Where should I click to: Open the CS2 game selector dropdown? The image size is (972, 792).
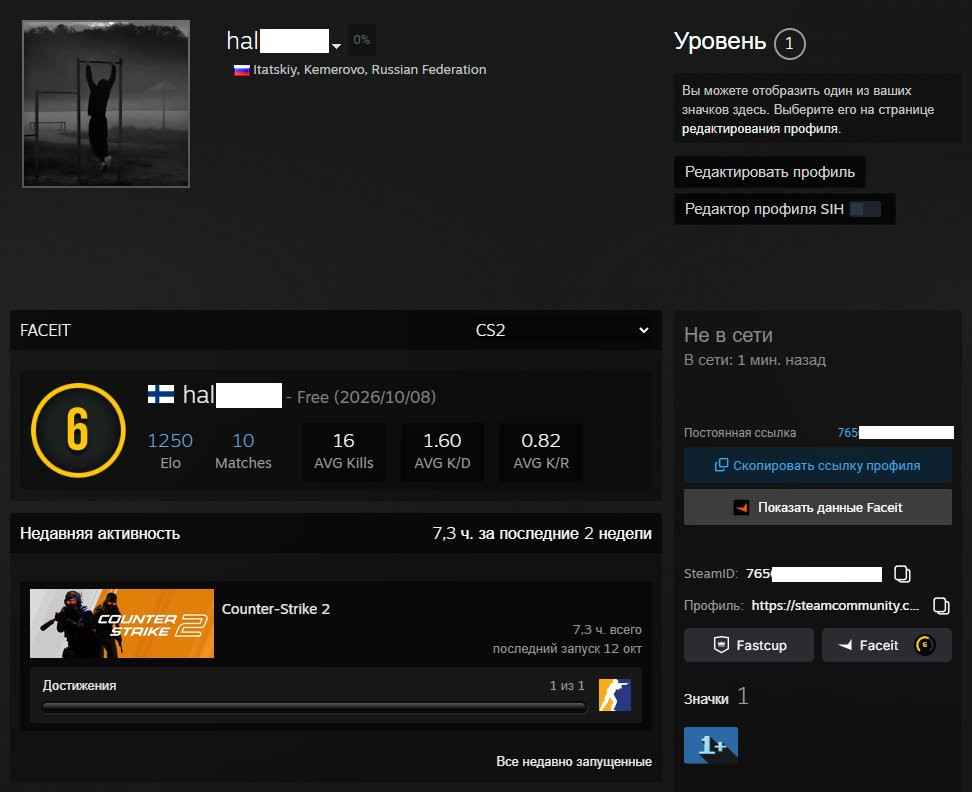(x=562, y=330)
